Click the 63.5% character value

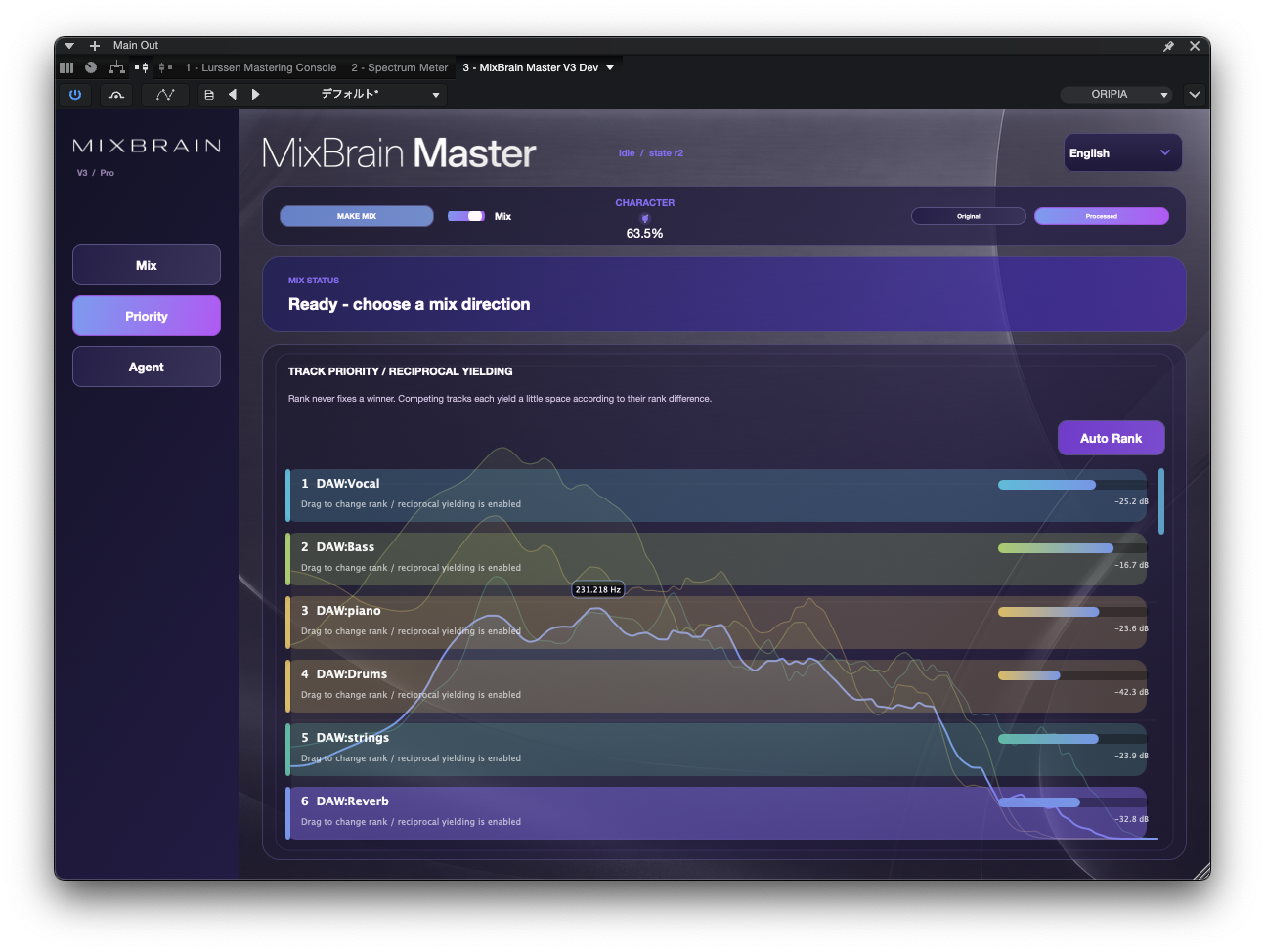[x=645, y=234]
